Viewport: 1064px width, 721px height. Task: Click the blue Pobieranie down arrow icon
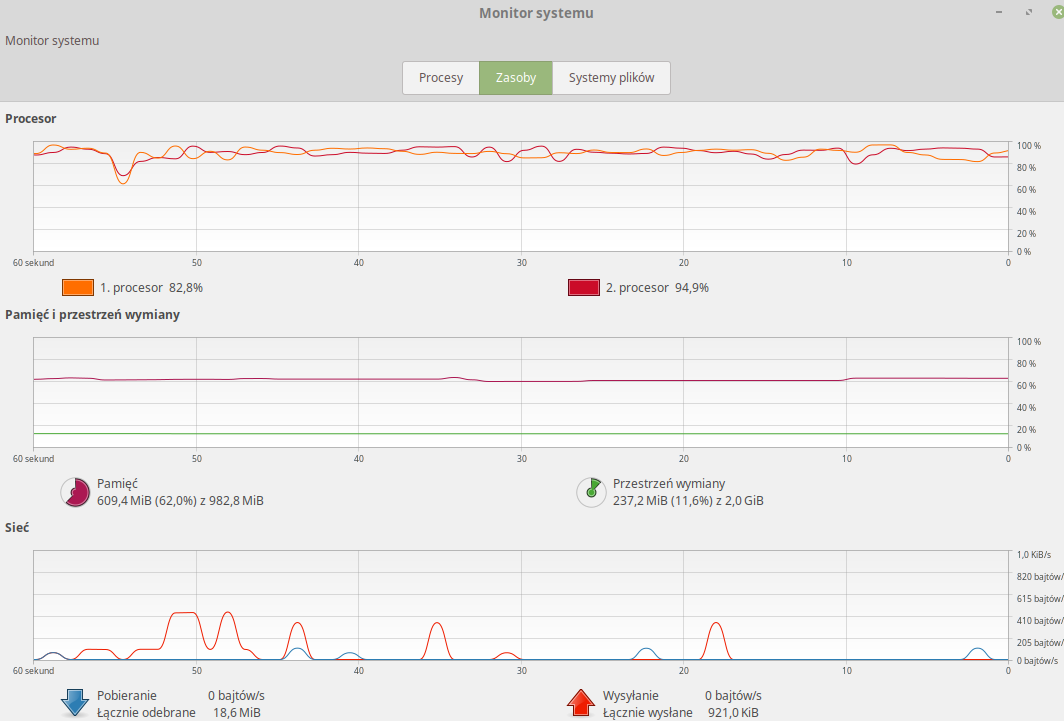click(x=76, y=703)
